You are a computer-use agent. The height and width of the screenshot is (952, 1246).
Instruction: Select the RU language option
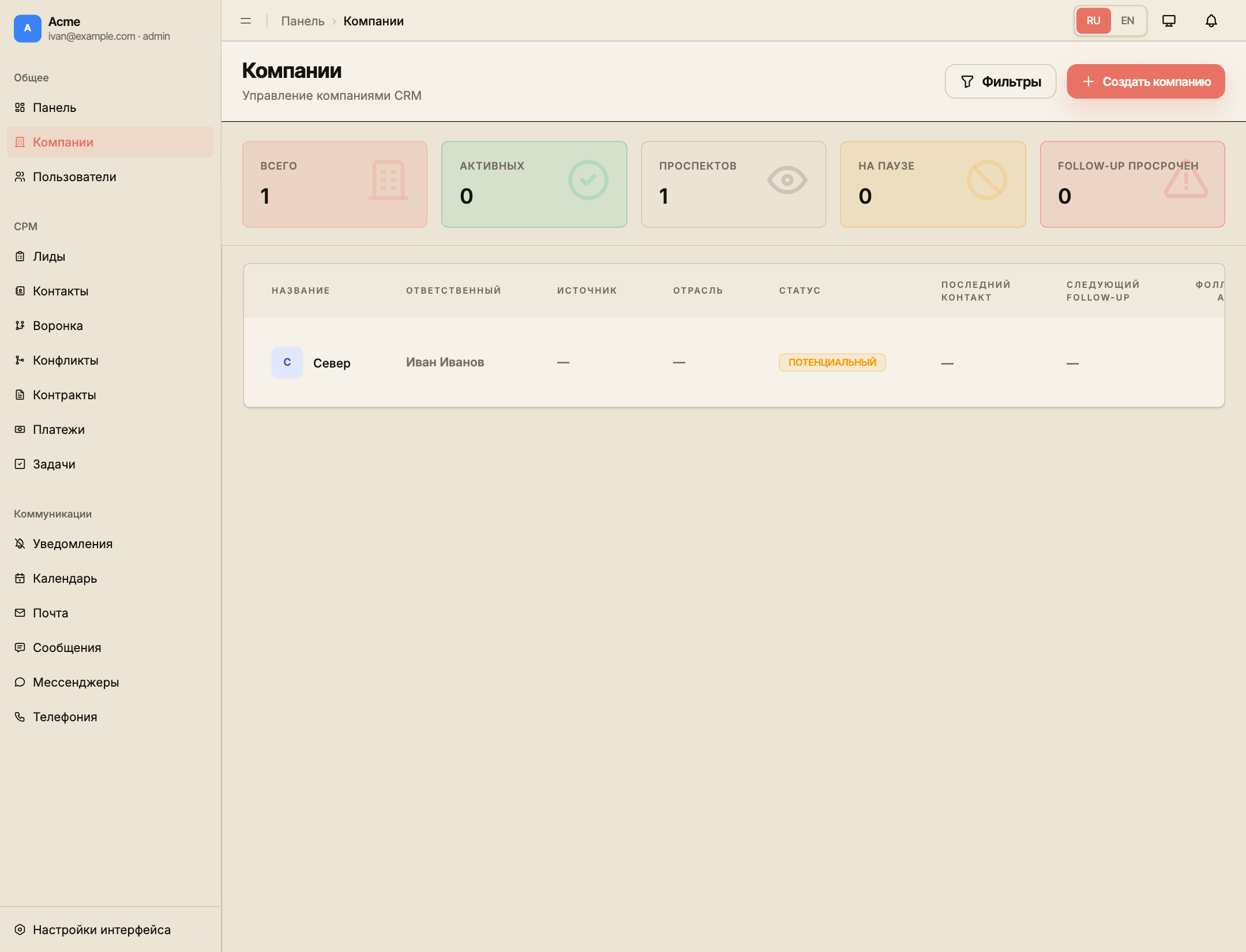click(x=1093, y=21)
